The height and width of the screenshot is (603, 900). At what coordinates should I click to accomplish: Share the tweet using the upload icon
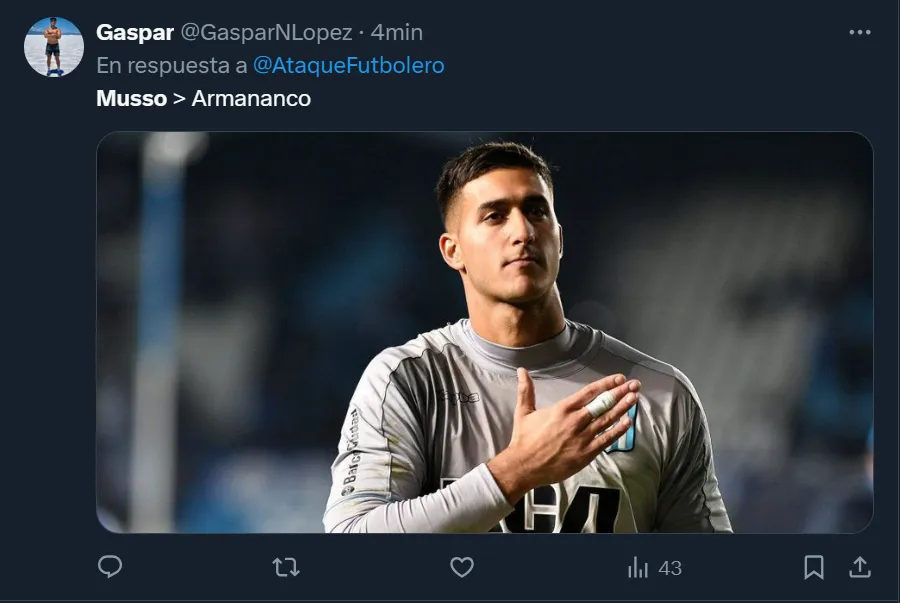pos(859,568)
